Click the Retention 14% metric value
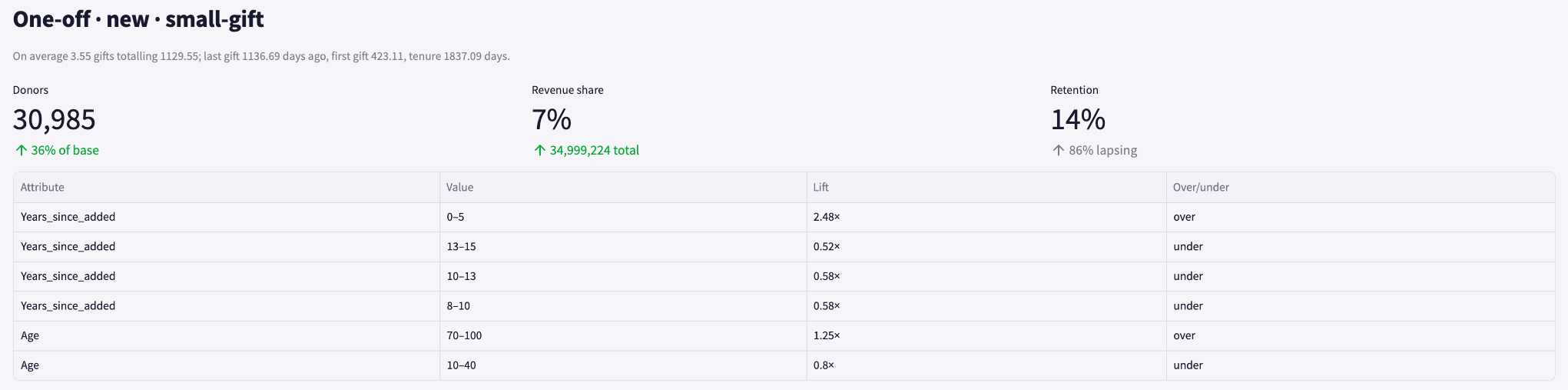 point(1078,119)
